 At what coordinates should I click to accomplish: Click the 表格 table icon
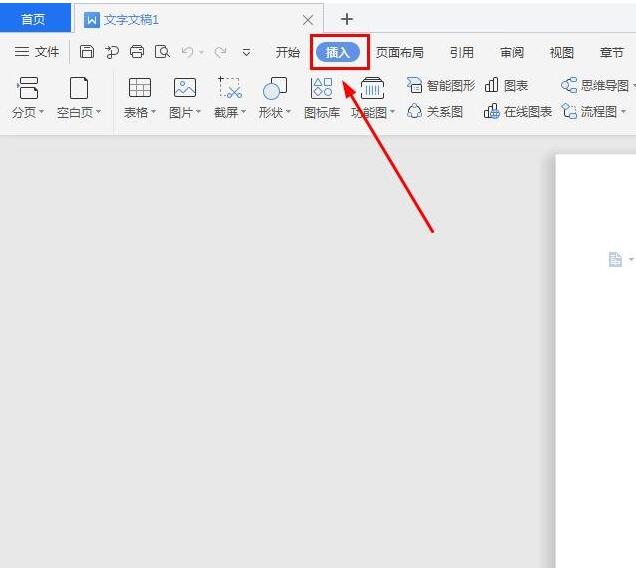[x=140, y=88]
